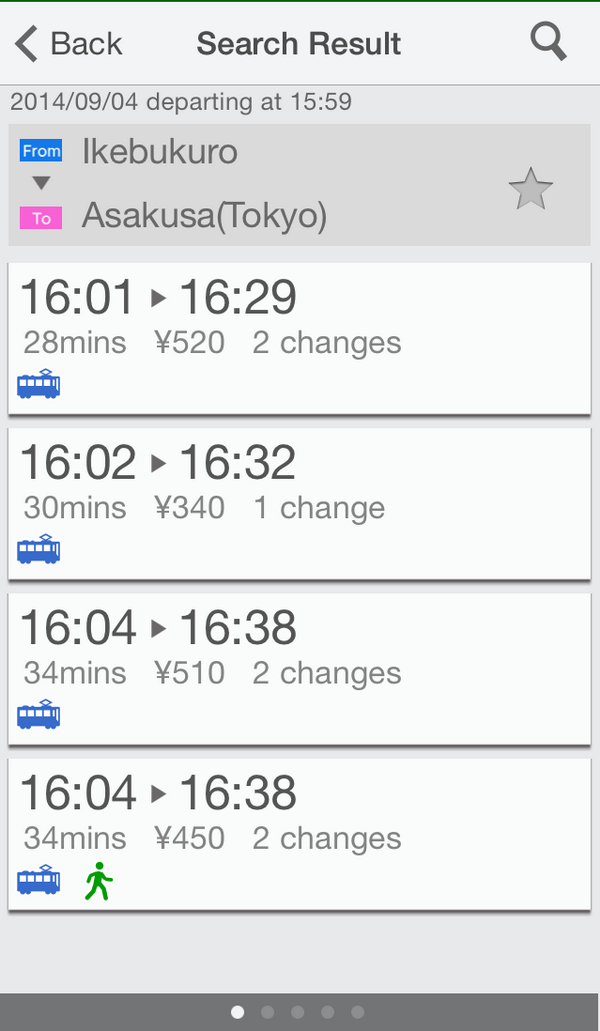This screenshot has width=600, height=1031.
Task: Click the green walking person icon
Action: [x=98, y=881]
